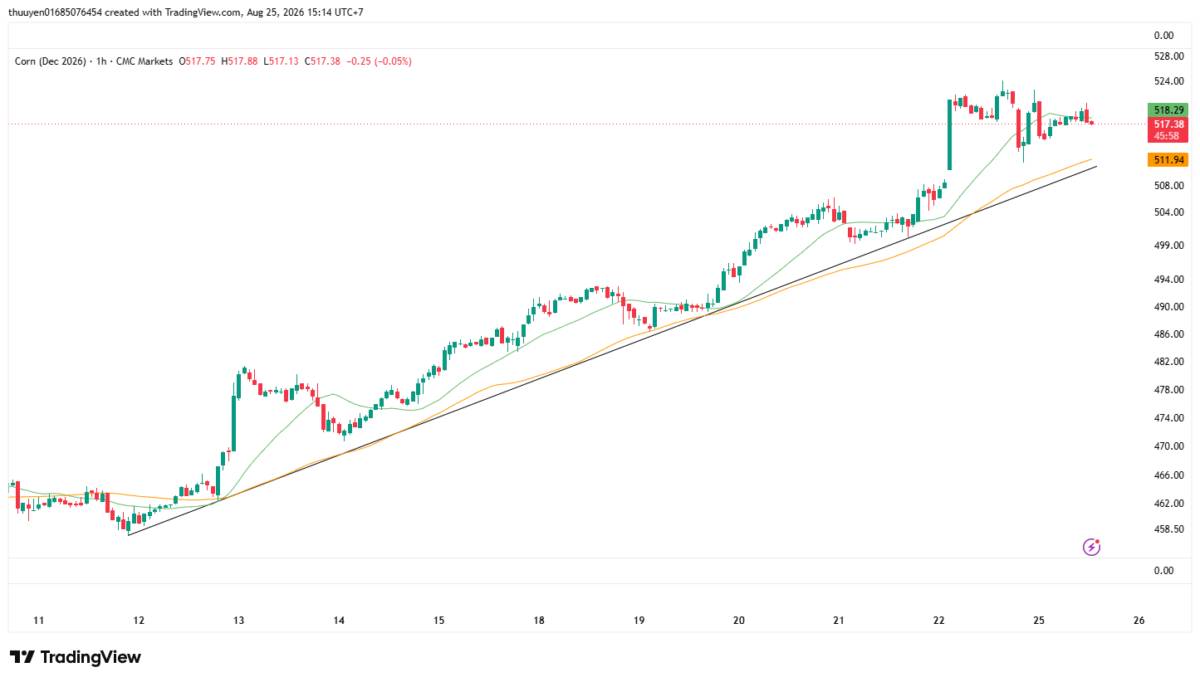The width and height of the screenshot is (1200, 682).
Task: Click the green 518.29 price tag
Action: [x=1169, y=110]
